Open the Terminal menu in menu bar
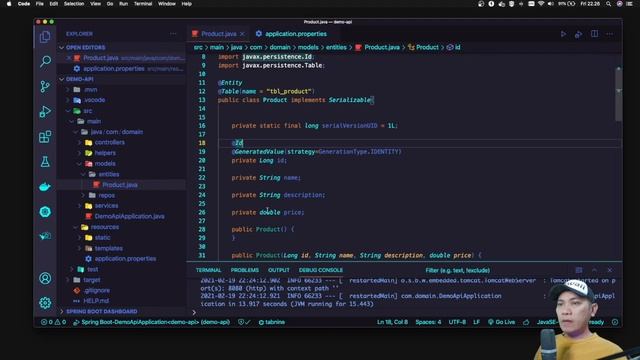Screen dimensions: 640x360 (x=143, y=4)
